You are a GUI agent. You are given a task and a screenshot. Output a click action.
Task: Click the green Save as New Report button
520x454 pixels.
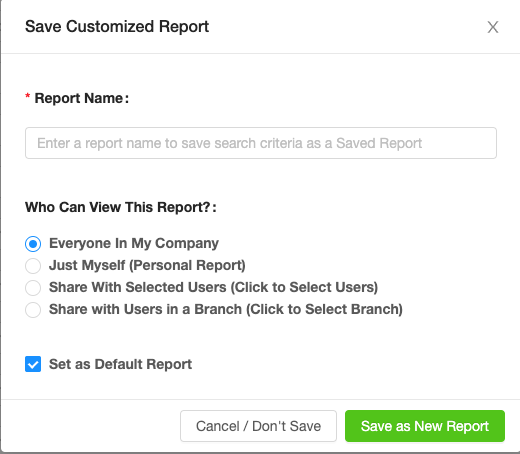(x=425, y=426)
